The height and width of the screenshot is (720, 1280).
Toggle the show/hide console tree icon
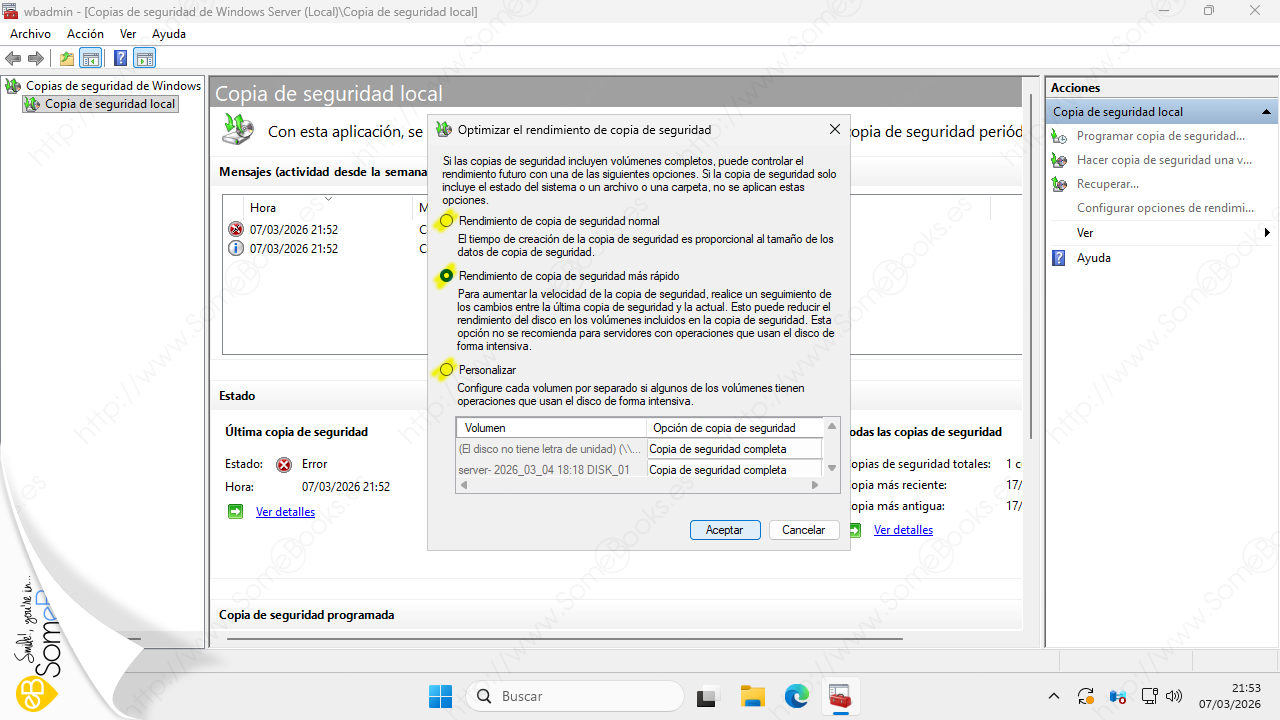coord(91,58)
